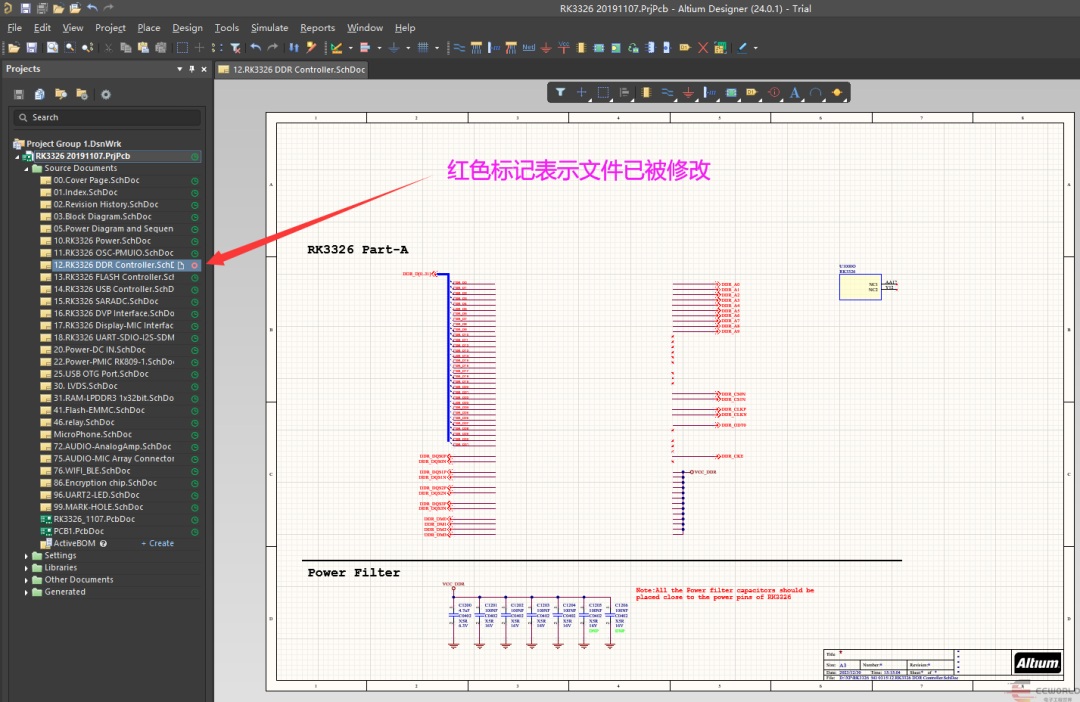
Task: Open 10.RK3326 Power.SchDoc in the tree
Action: click(102, 241)
